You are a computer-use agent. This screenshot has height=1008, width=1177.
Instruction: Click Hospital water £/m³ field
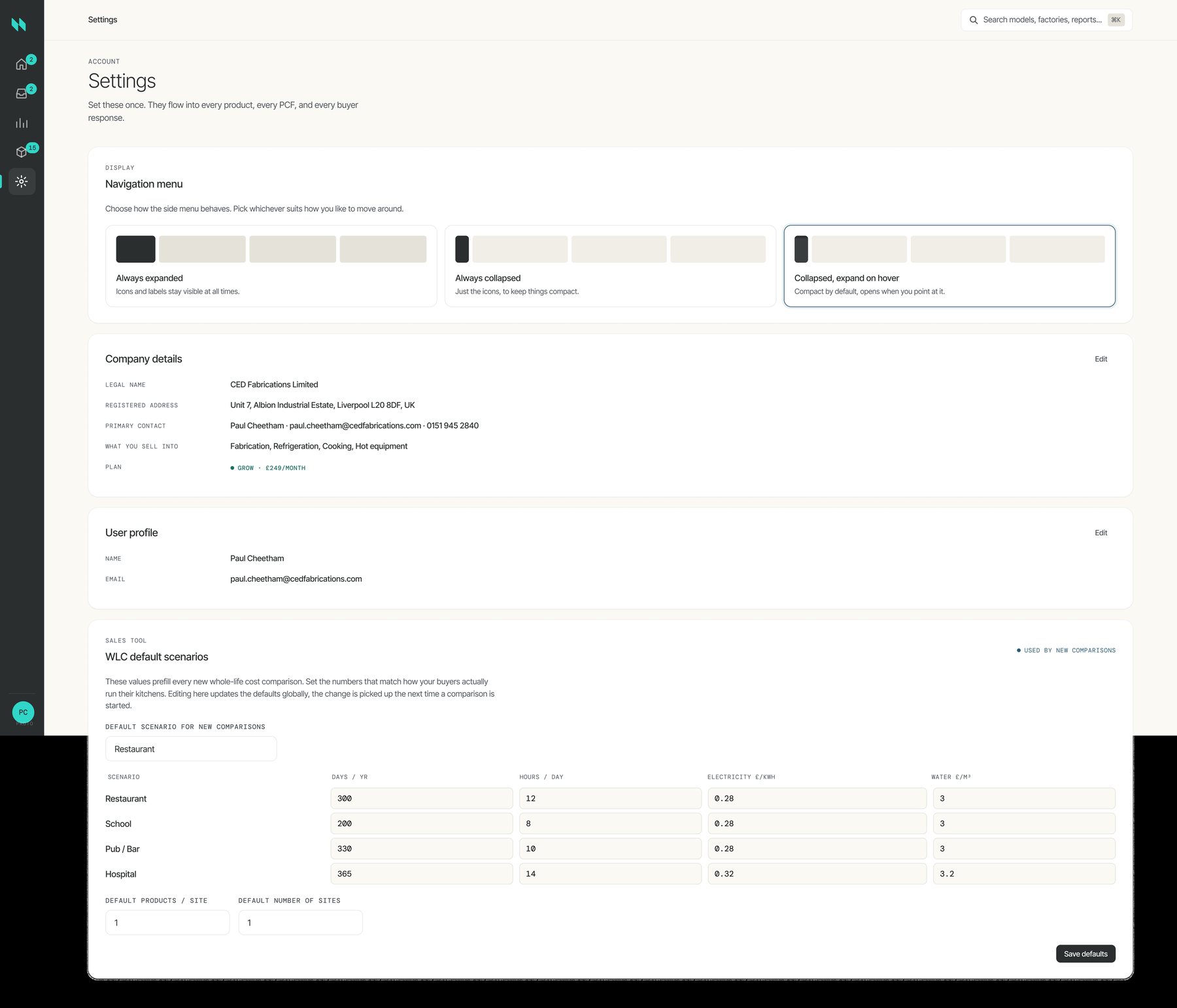[x=1024, y=874]
